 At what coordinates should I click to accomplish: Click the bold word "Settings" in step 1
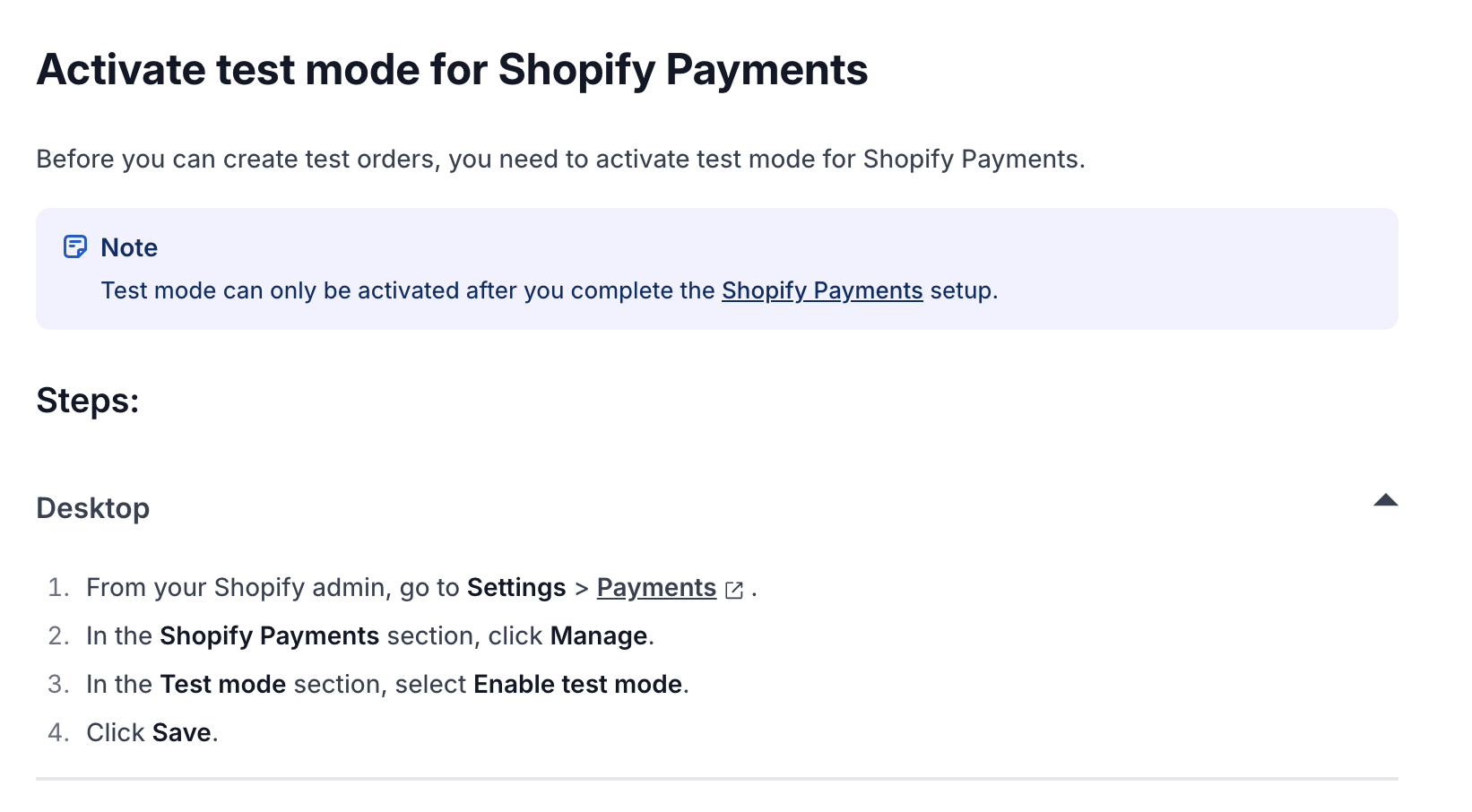(x=516, y=587)
